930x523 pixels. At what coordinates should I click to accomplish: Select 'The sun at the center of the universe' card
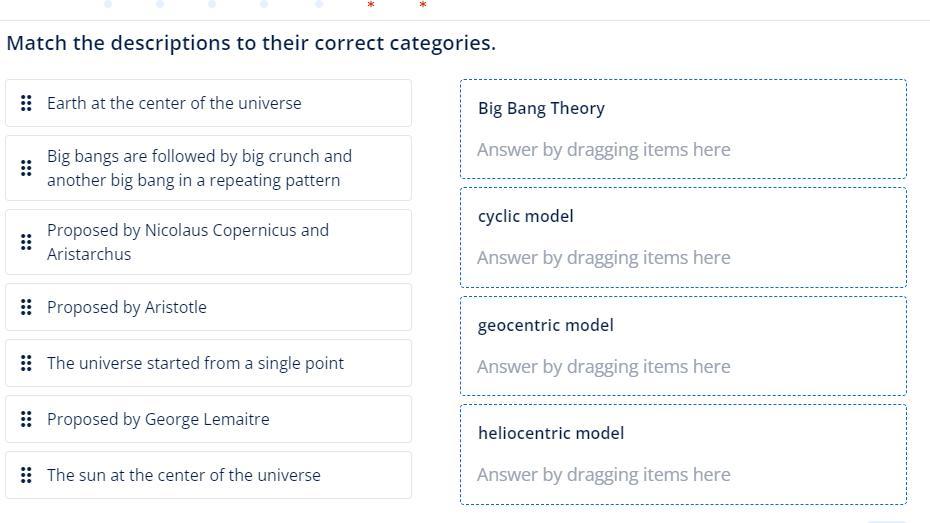(x=208, y=475)
